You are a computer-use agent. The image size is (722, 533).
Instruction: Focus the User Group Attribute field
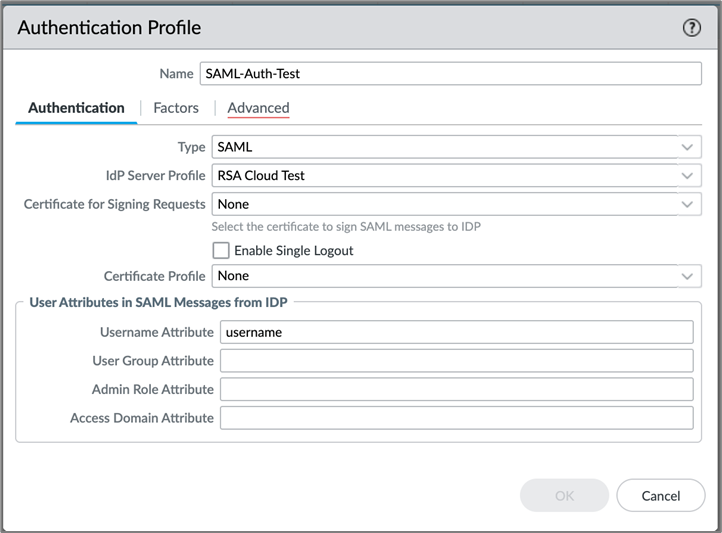pyautogui.click(x=456, y=361)
